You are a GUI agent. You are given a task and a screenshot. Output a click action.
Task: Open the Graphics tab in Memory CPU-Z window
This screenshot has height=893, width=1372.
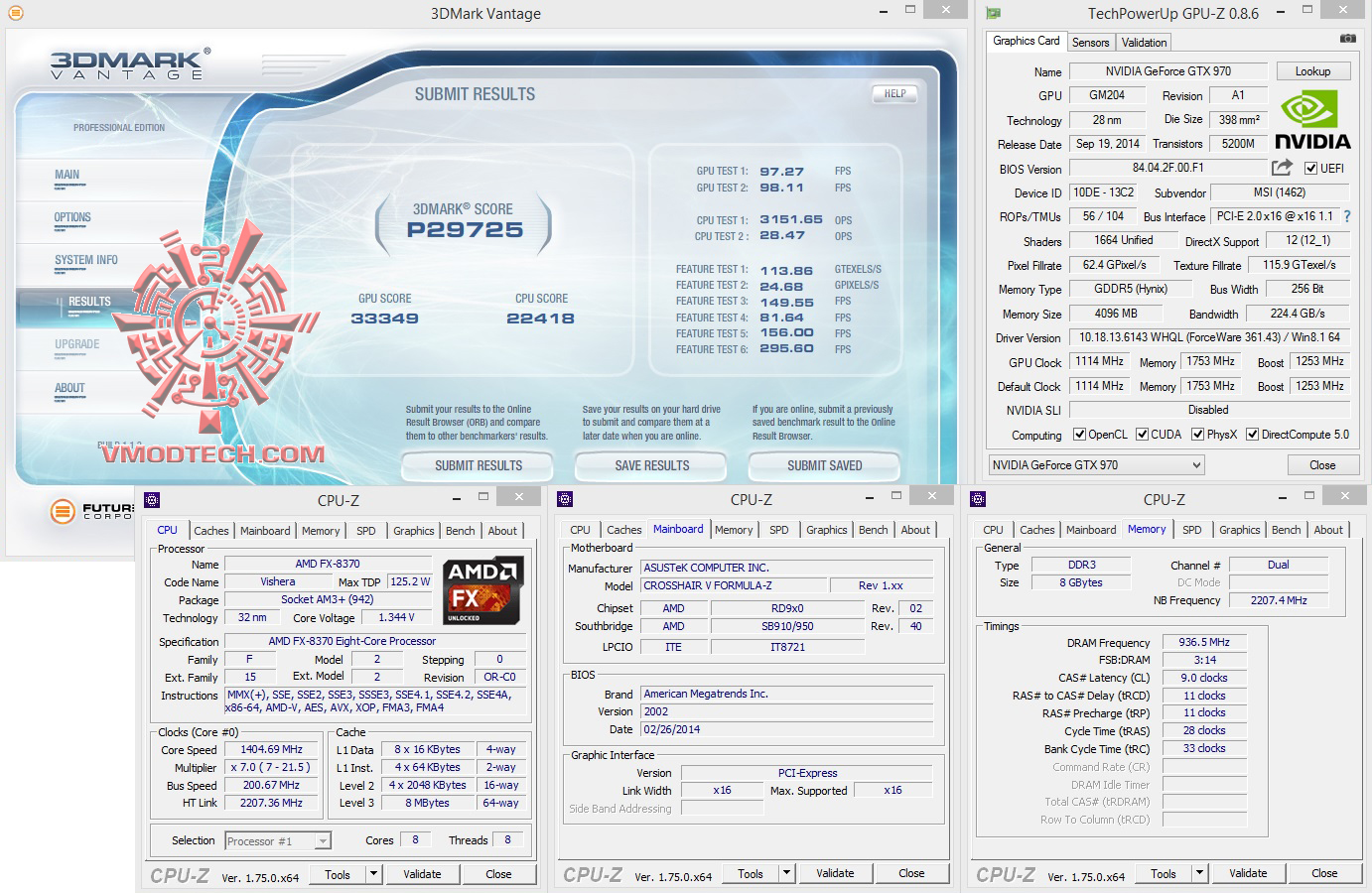pyautogui.click(x=1240, y=530)
